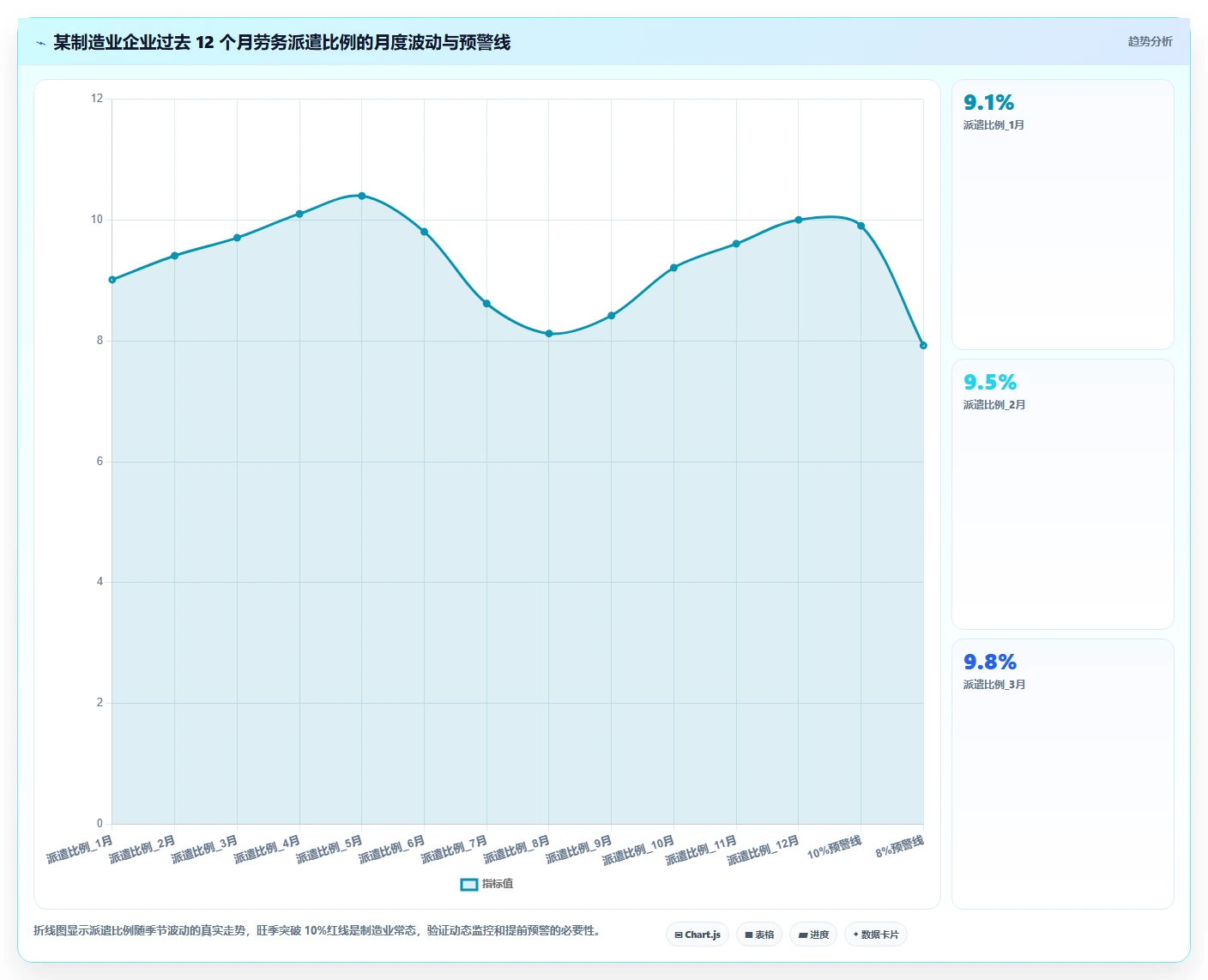Click the 派遣比例_11月 data point on the line
This screenshot has width=1208, height=980.
point(736,244)
